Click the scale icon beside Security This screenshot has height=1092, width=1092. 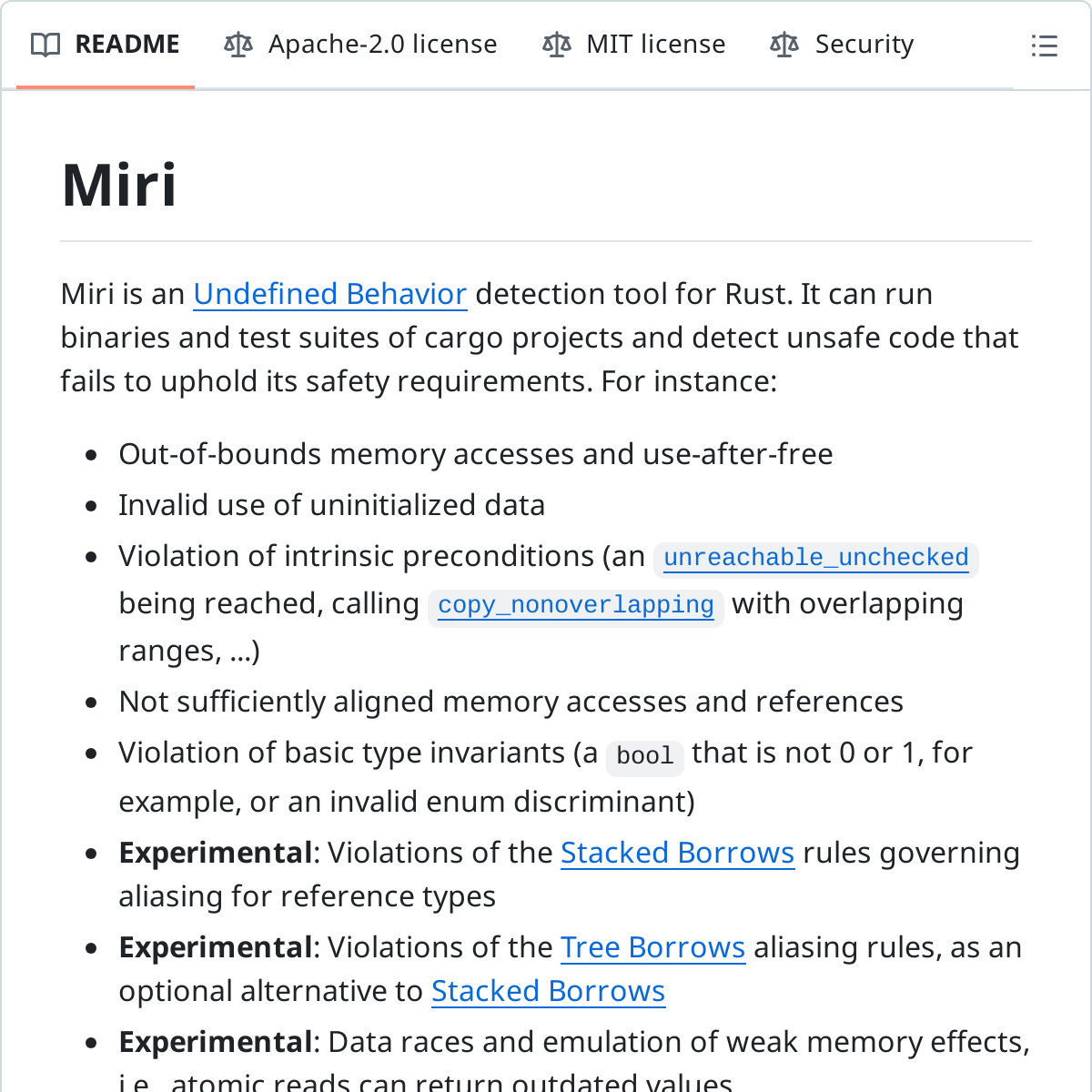pyautogui.click(x=784, y=45)
